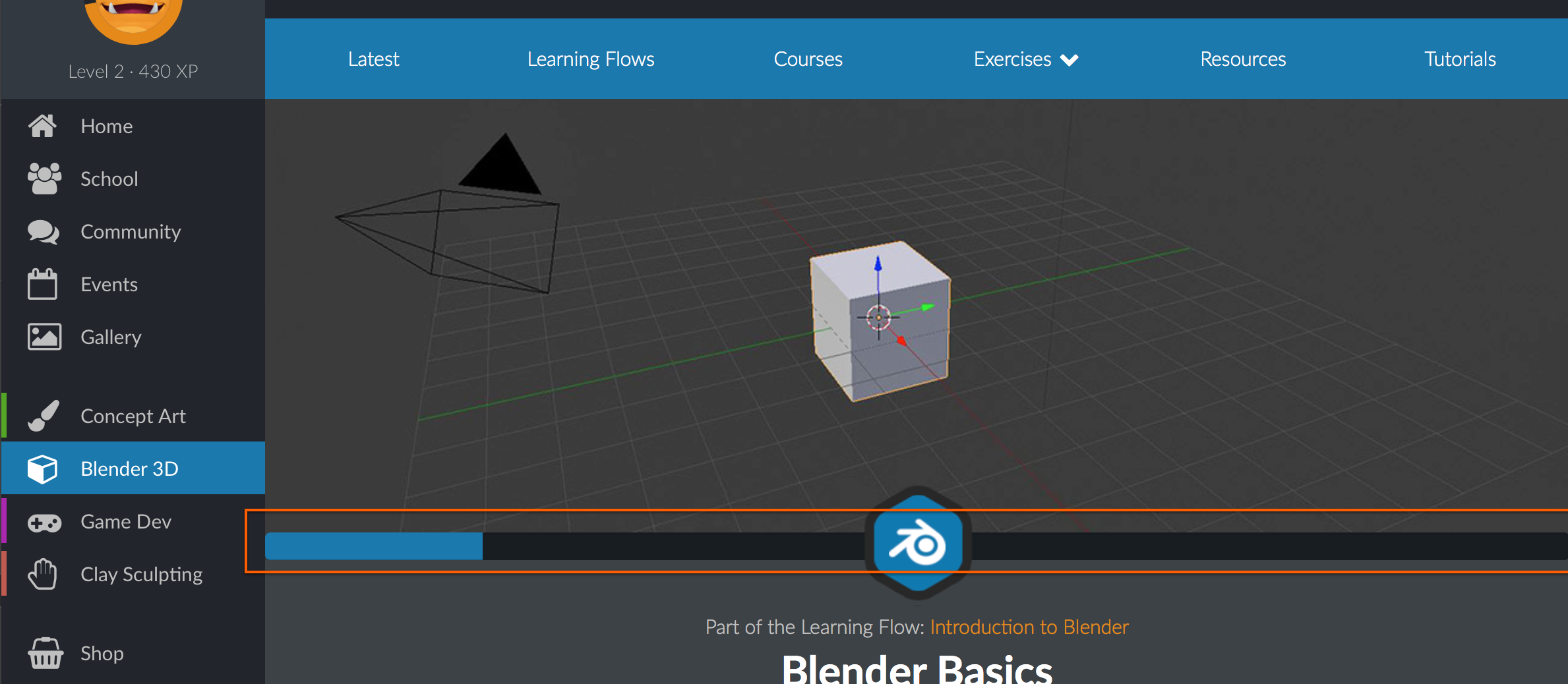Click the School group icon
Image resolution: width=1568 pixels, height=684 pixels.
point(44,179)
